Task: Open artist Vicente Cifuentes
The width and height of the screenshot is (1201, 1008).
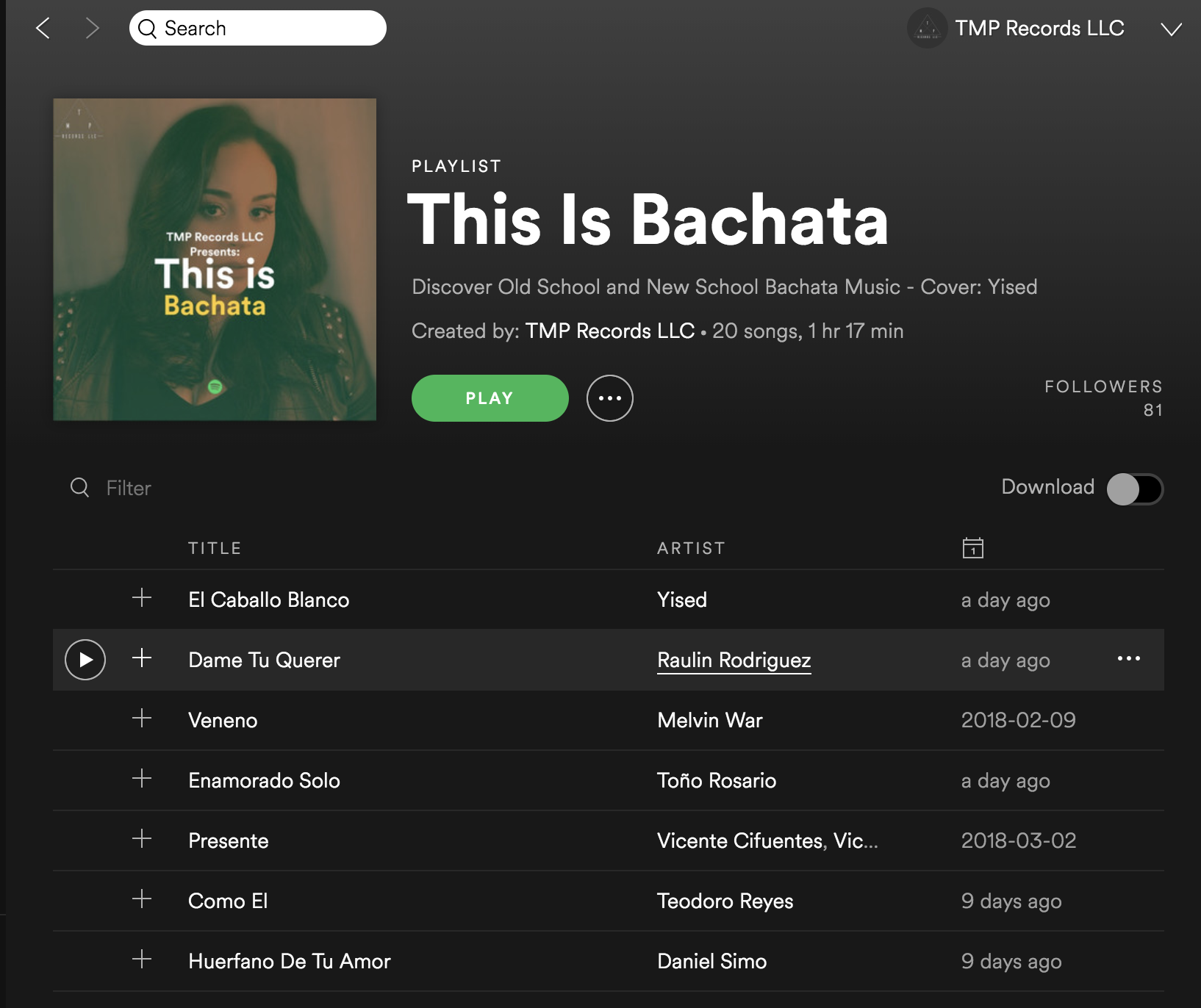Action: coord(740,840)
